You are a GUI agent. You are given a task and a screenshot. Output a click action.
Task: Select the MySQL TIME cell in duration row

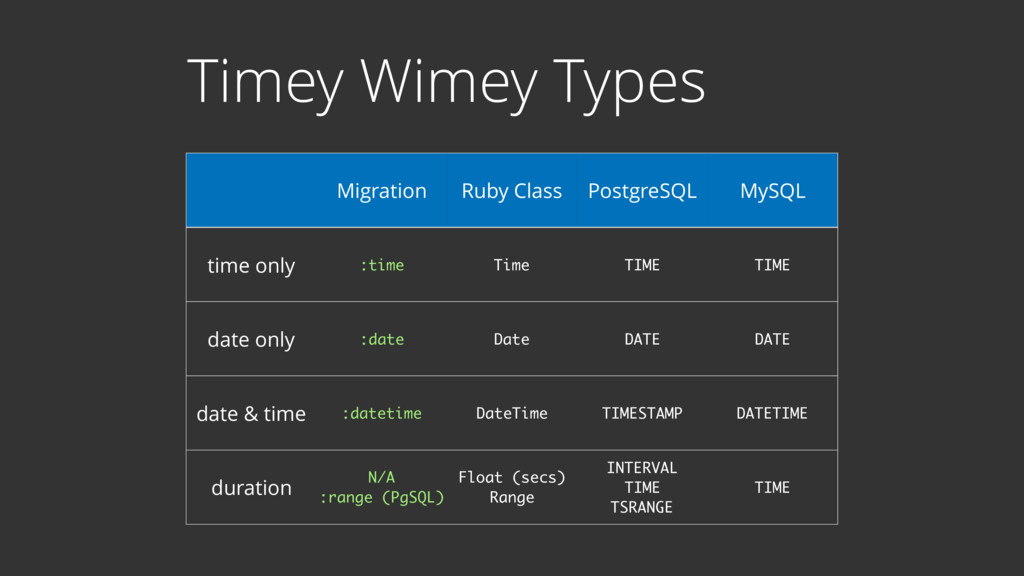(x=772, y=488)
